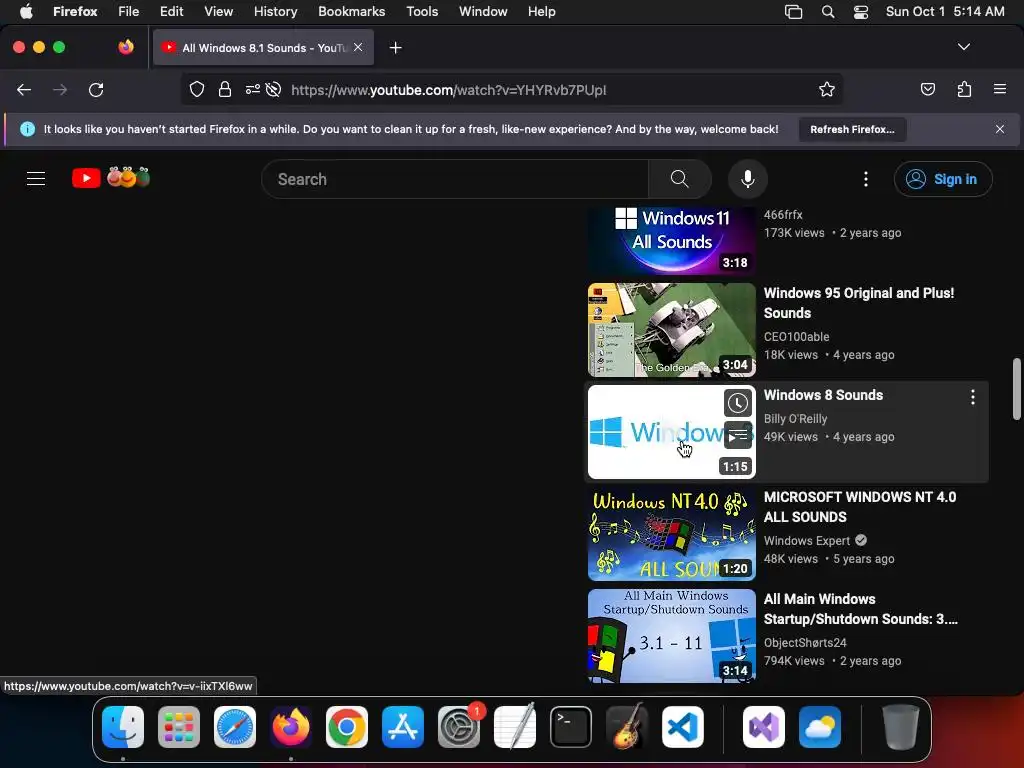Image resolution: width=1024 pixels, height=768 pixels.
Task: Start voice search with the microphone icon
Action: [748, 179]
